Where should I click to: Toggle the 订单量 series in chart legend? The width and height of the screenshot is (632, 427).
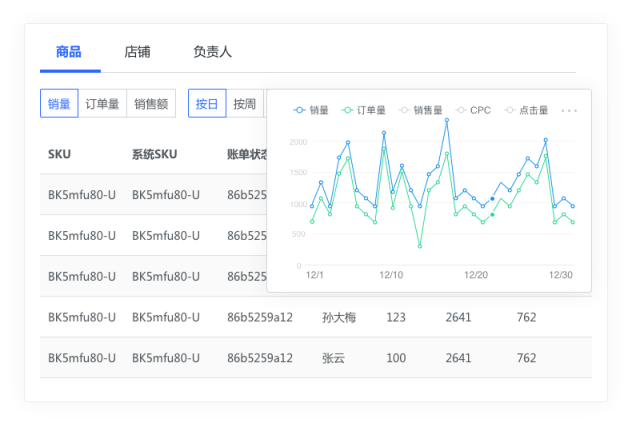[364, 110]
